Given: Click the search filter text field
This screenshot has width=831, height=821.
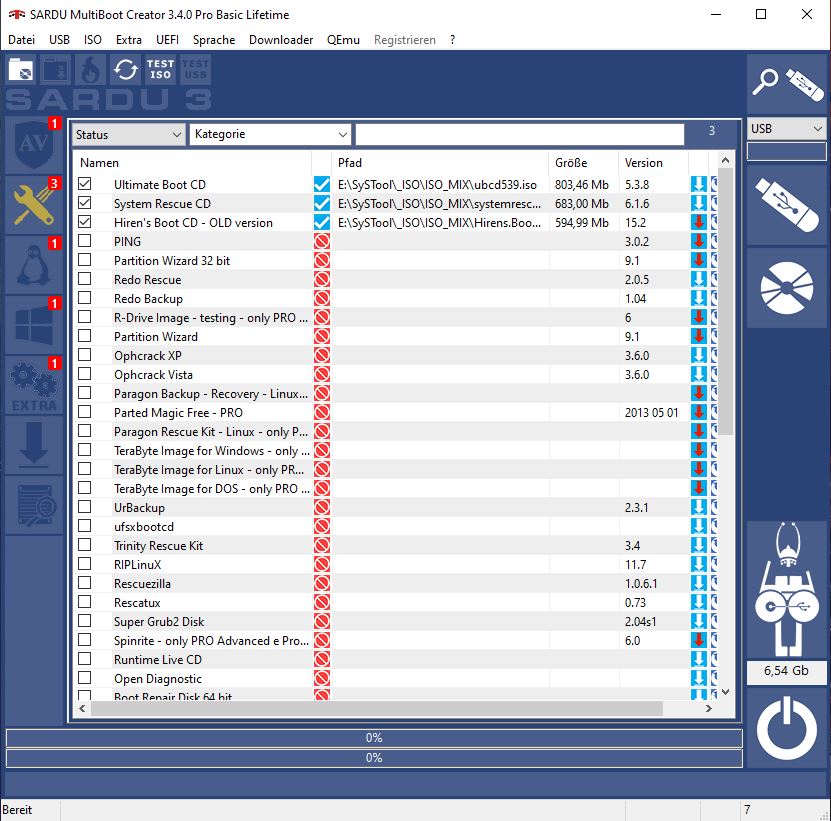Looking at the screenshot, I should tap(520, 135).
